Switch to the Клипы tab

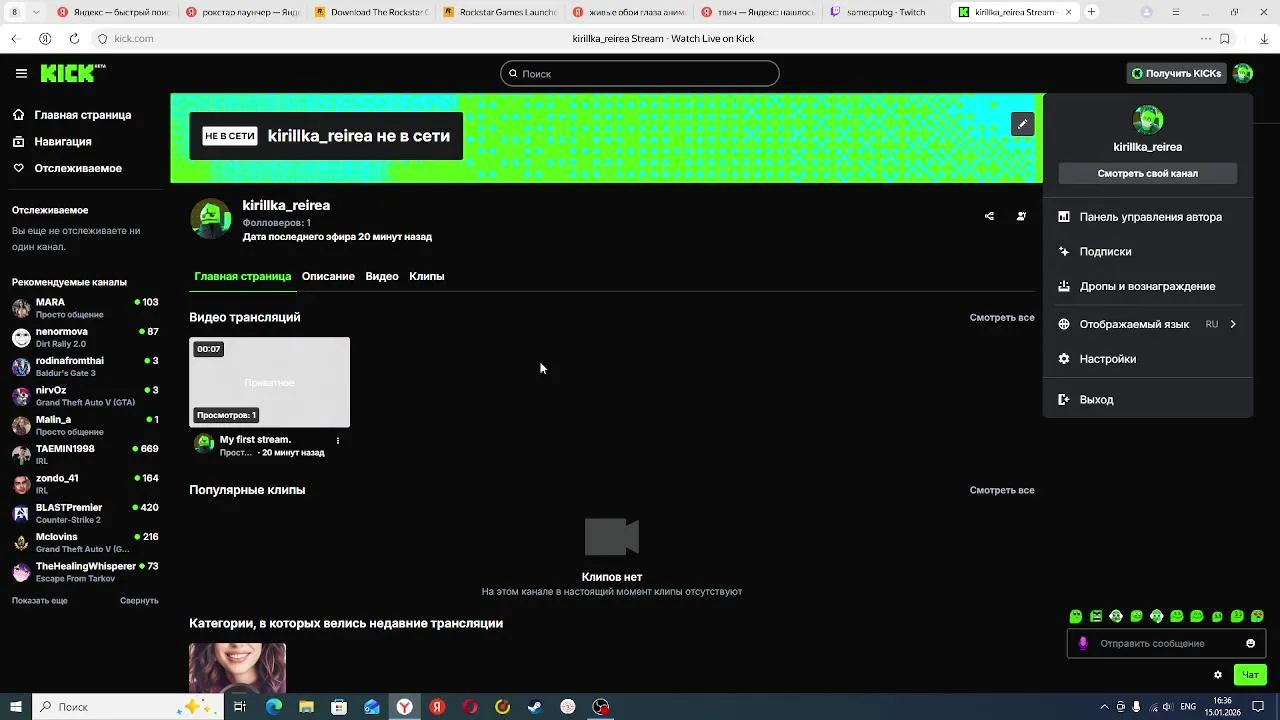click(x=427, y=276)
